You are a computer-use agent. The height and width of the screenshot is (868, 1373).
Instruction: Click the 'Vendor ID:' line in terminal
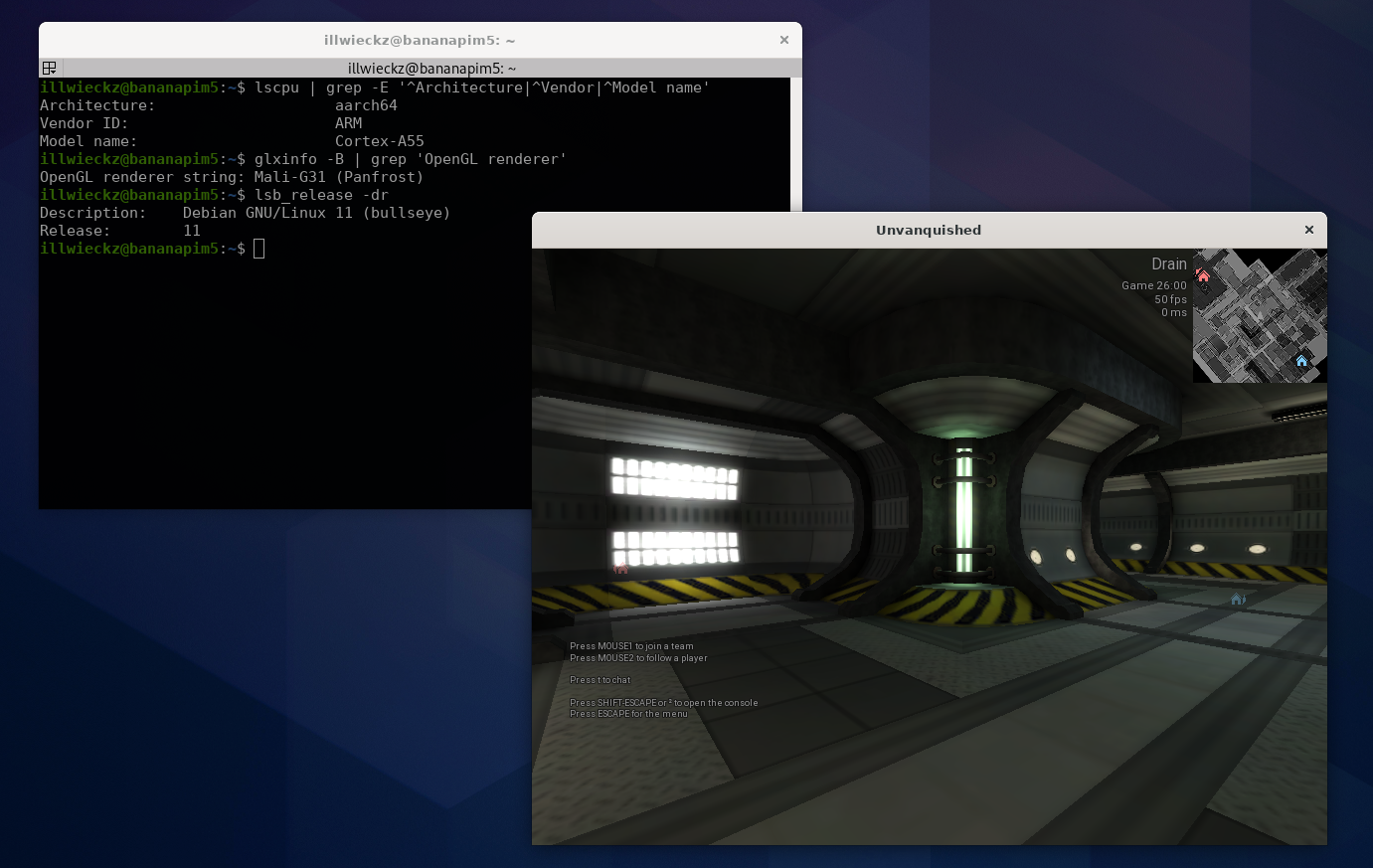pos(201,123)
